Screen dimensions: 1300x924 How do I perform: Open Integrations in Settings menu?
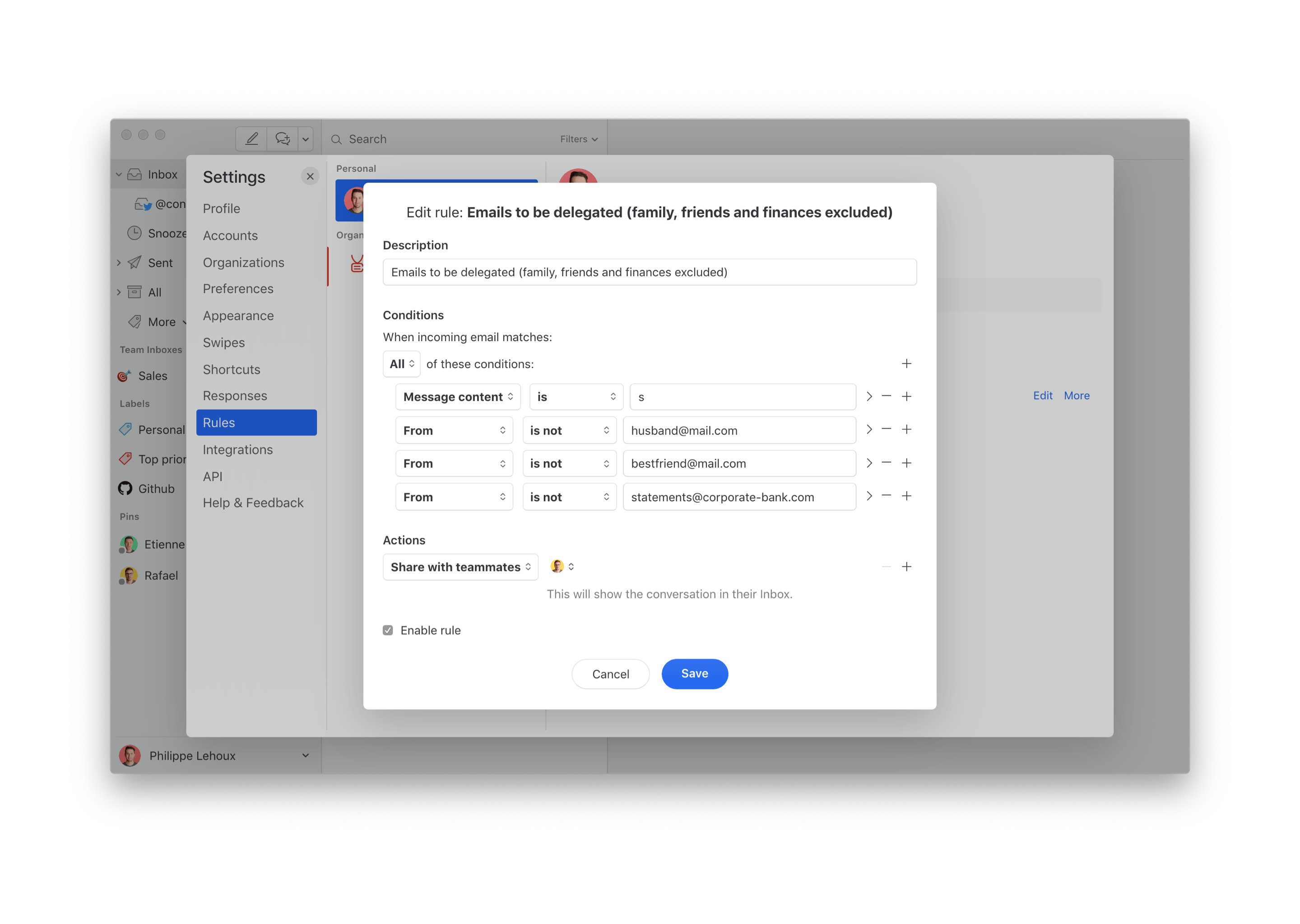237,449
